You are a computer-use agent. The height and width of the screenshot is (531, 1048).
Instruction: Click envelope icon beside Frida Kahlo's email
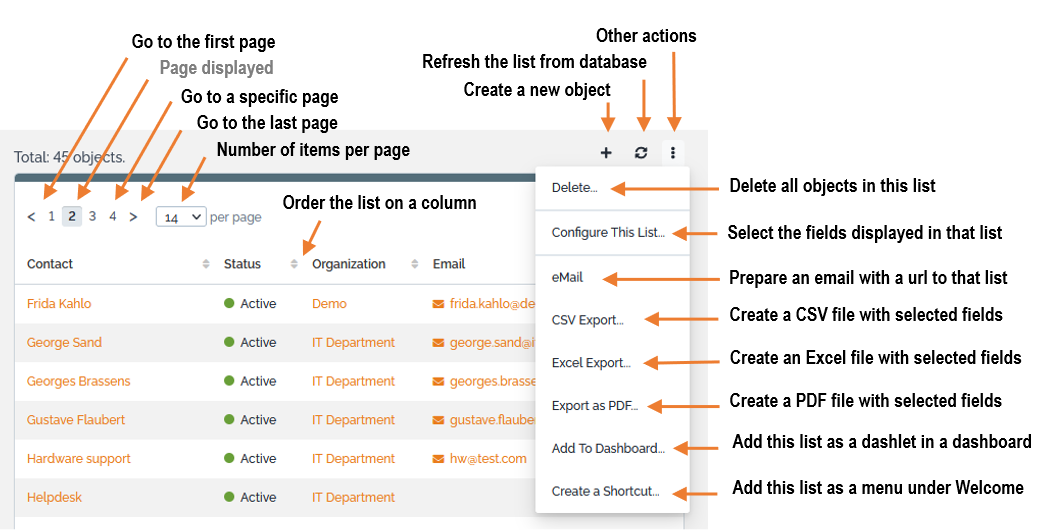pyautogui.click(x=438, y=303)
